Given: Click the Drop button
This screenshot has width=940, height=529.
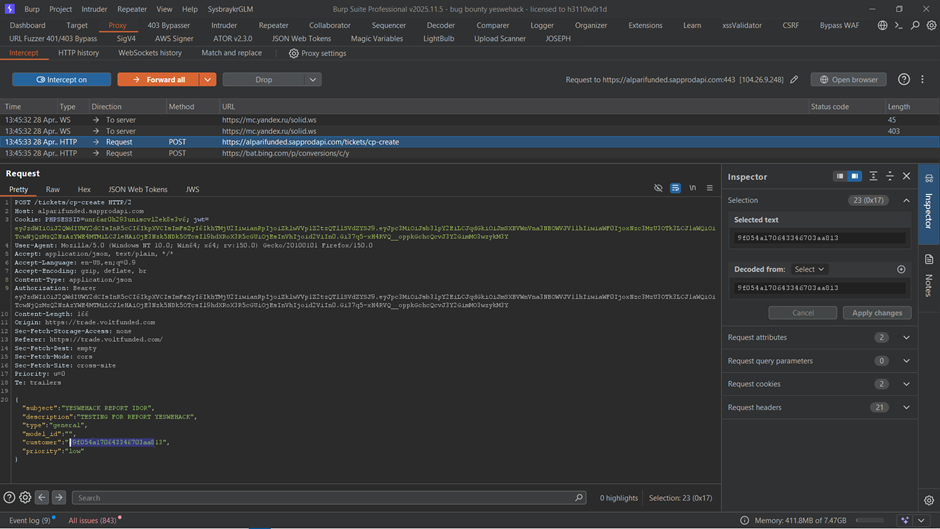Looking at the screenshot, I should 264,79.
